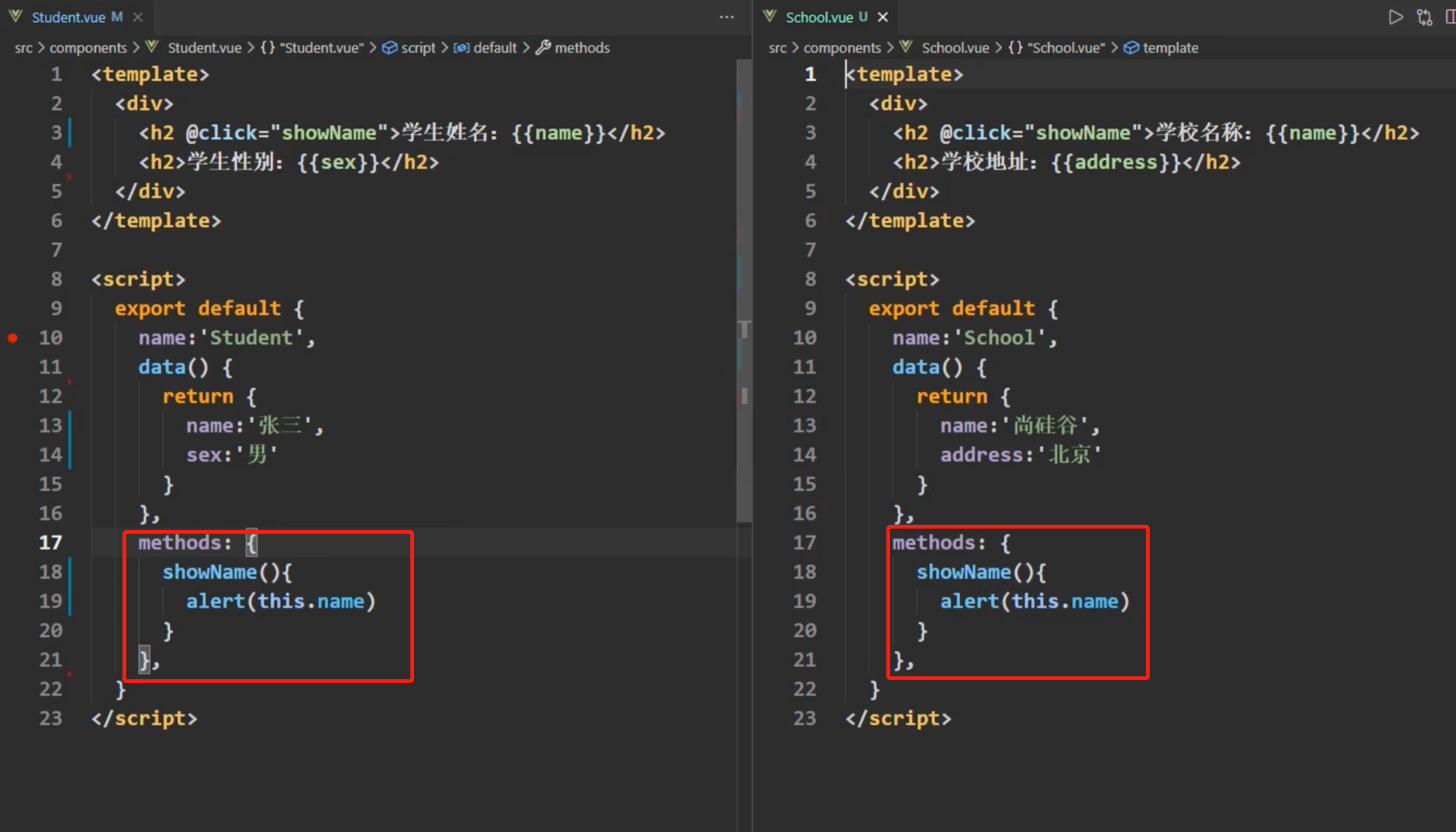Click 'data()' in School.vue line 11
1456x832 pixels.
[x=928, y=367]
